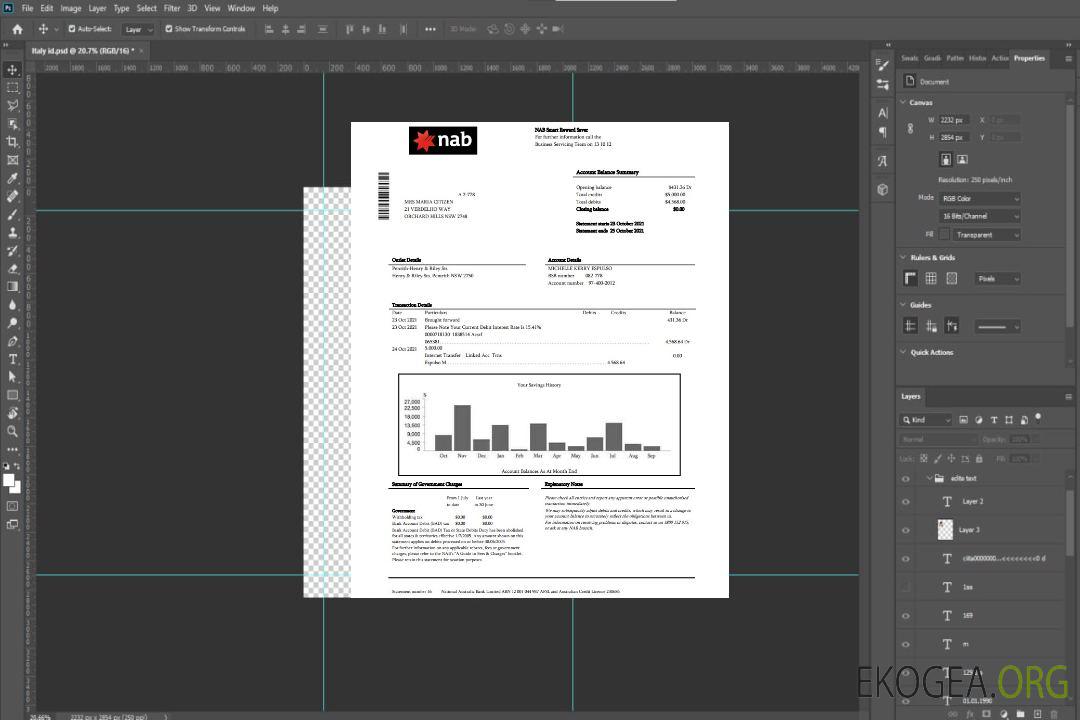The image size is (1080, 720).
Task: Open the File menu
Action: [28, 8]
